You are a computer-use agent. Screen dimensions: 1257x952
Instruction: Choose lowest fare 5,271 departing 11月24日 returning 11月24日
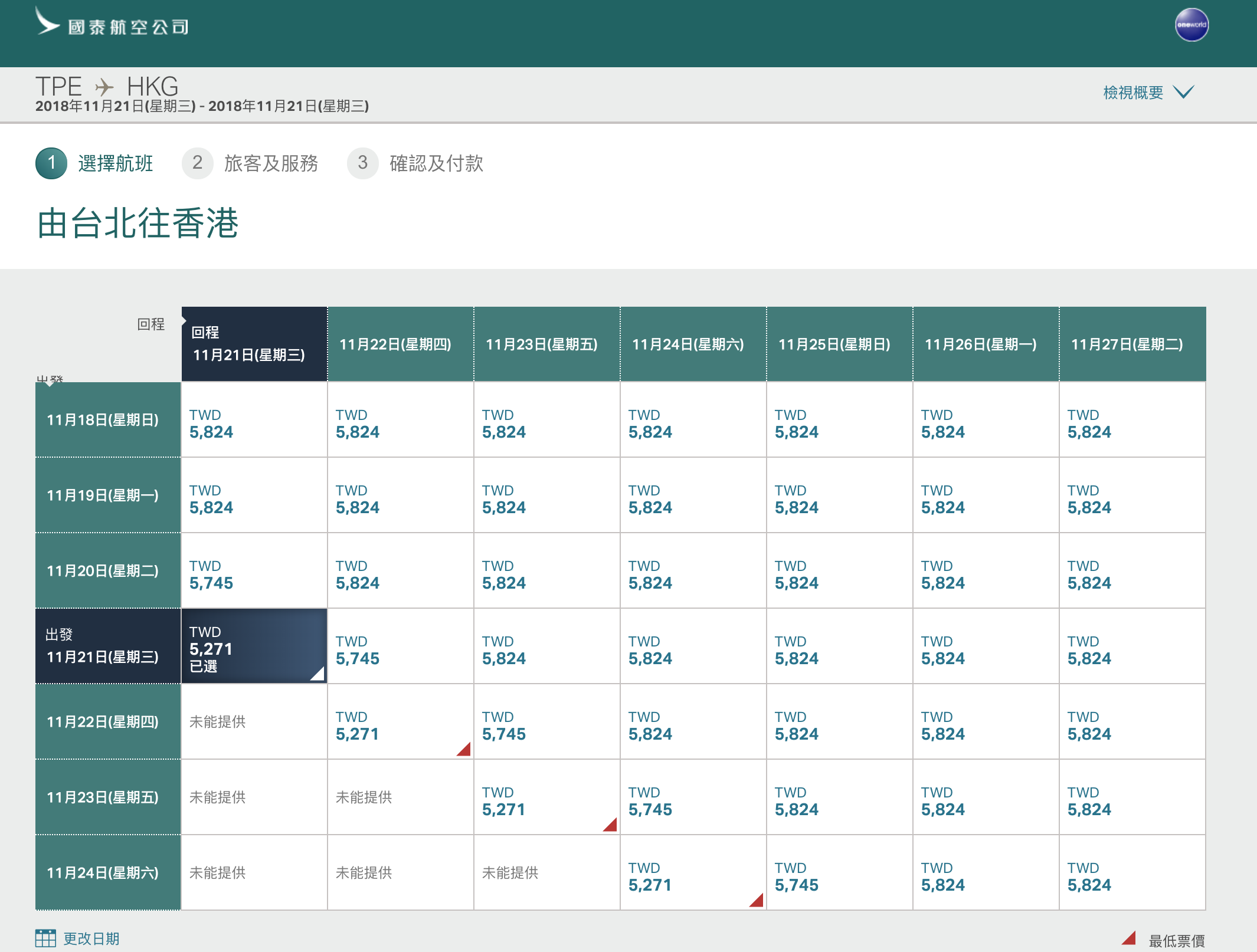(x=693, y=872)
